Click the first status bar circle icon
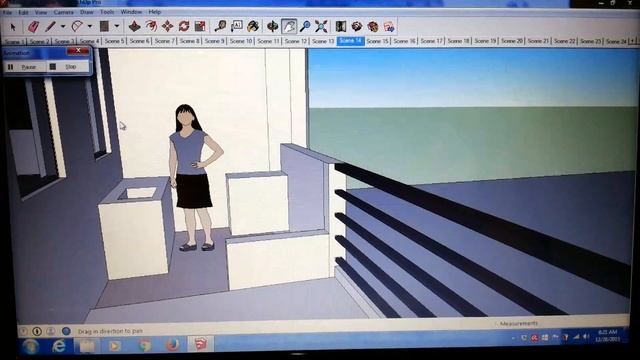 [24, 331]
